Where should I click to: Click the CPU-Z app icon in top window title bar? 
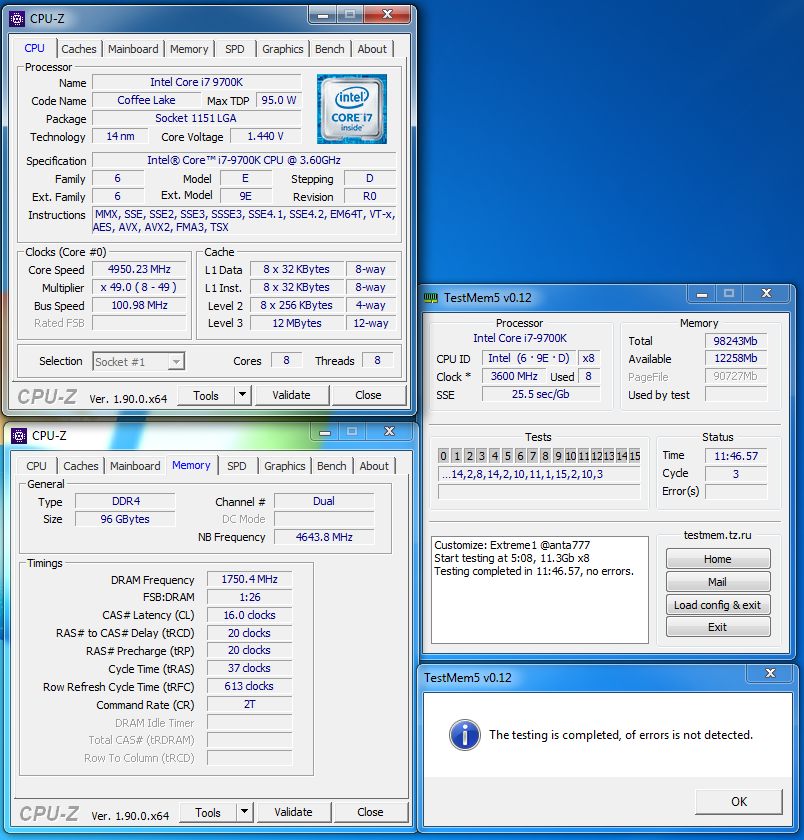click(17, 19)
